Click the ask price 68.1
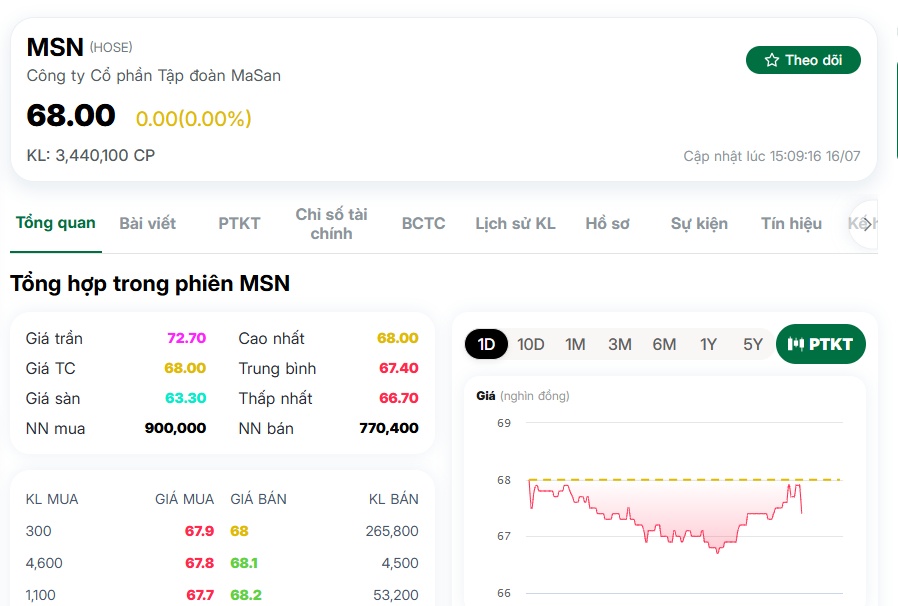 244,563
